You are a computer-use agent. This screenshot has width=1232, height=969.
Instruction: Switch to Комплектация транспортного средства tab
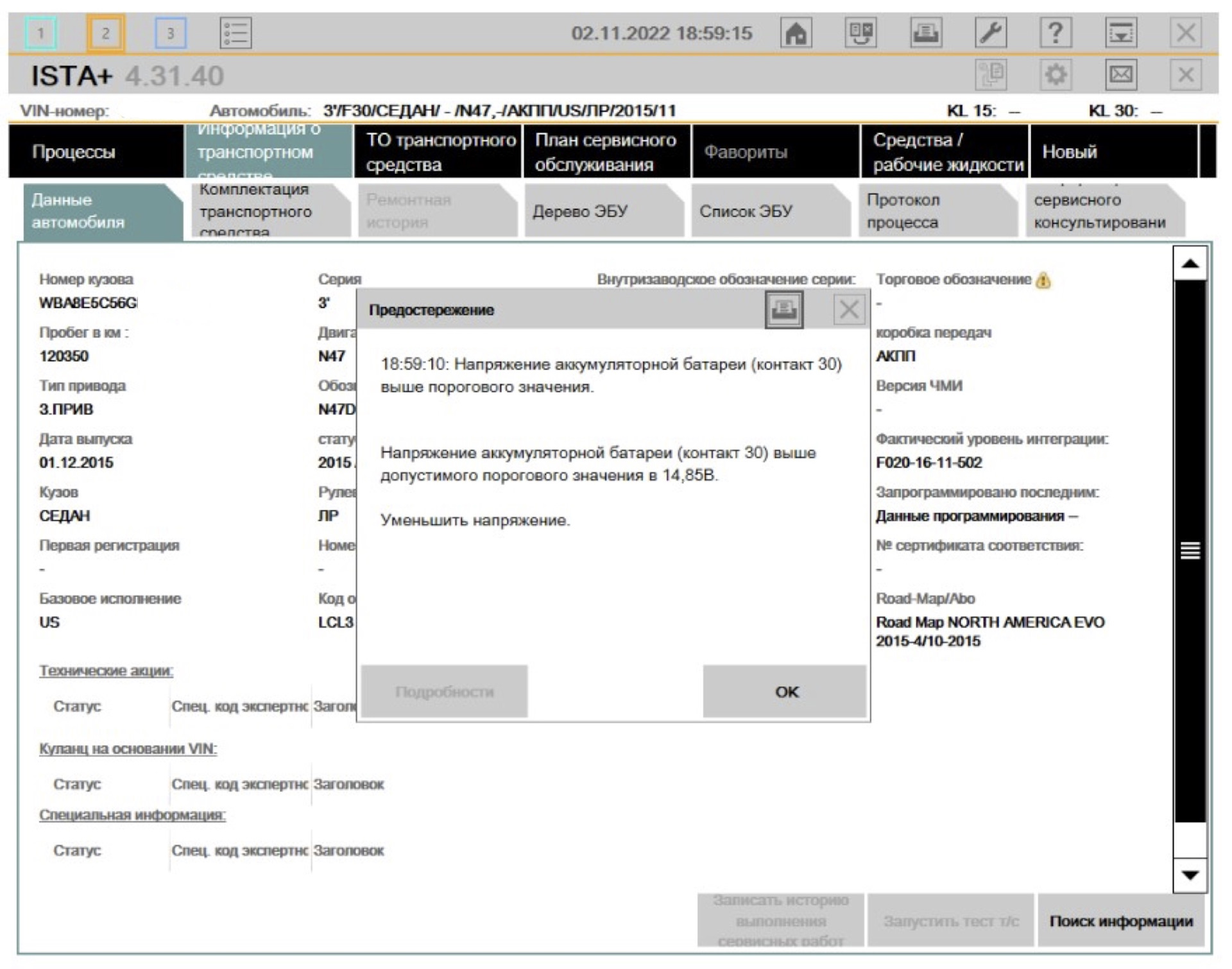tap(270, 211)
